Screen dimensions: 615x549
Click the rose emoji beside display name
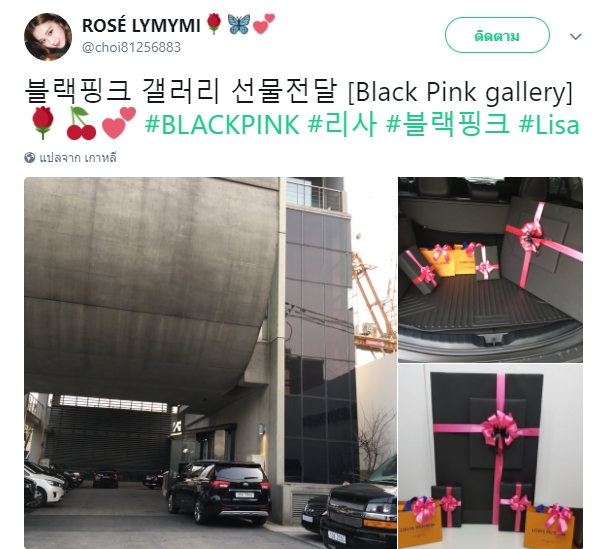[214, 24]
